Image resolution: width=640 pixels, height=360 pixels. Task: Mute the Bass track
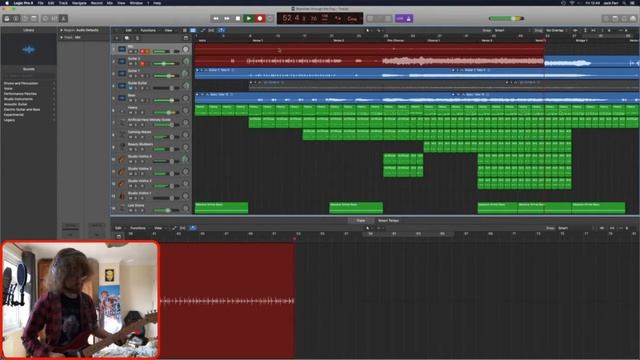(131, 100)
